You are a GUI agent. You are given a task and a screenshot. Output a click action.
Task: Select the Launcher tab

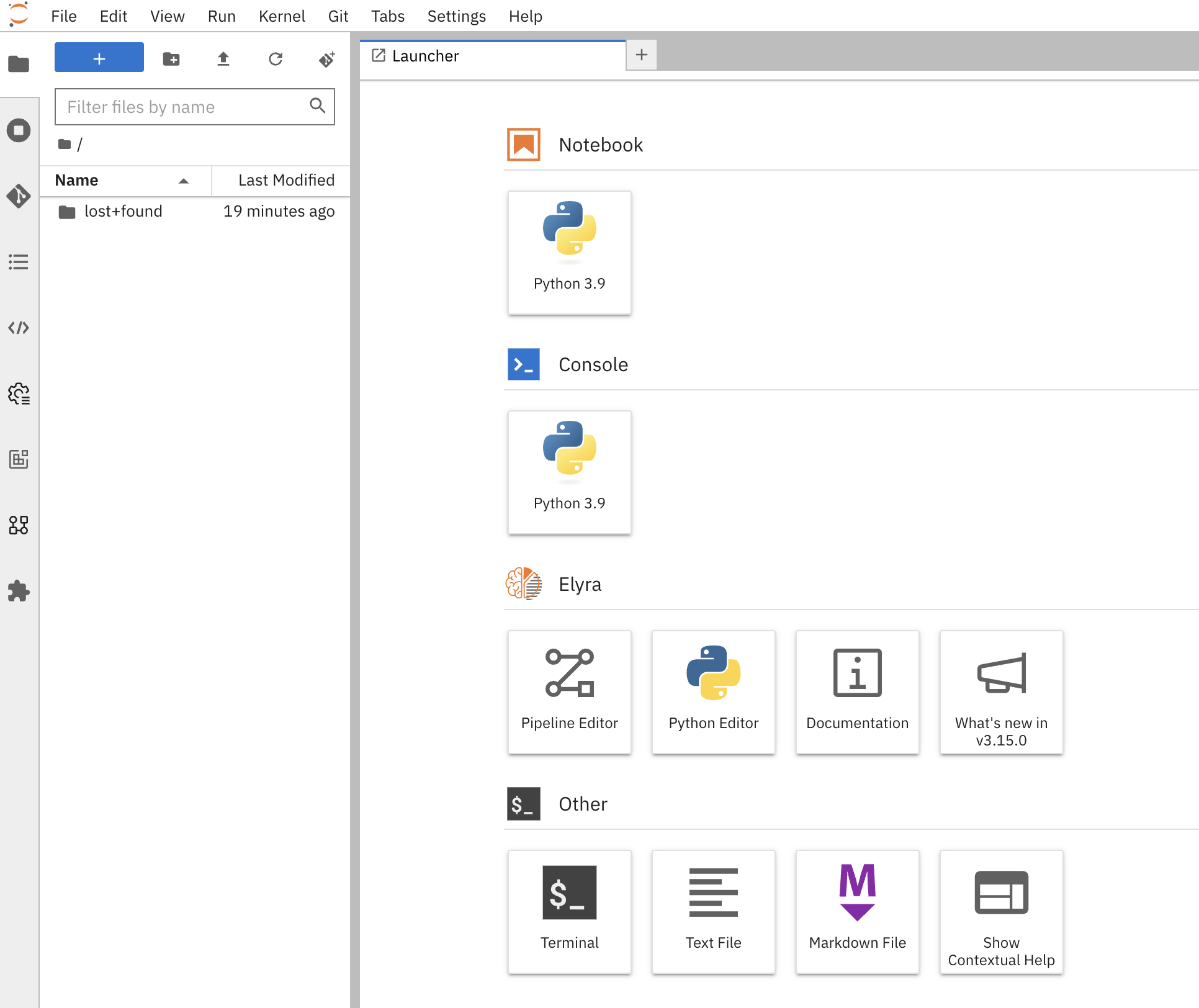pyautogui.click(x=493, y=56)
